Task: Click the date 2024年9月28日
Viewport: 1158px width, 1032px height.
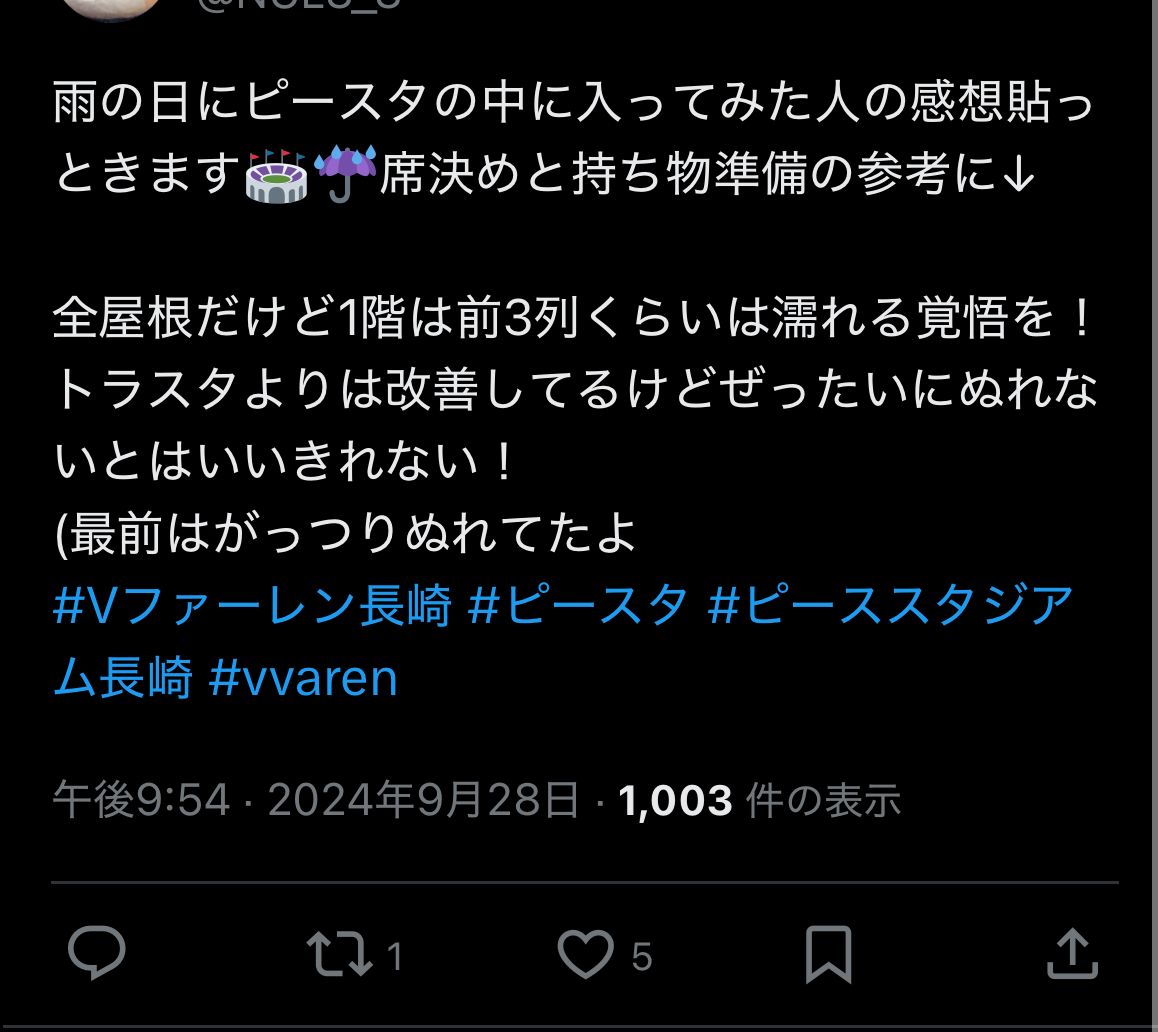Action: pos(423,800)
